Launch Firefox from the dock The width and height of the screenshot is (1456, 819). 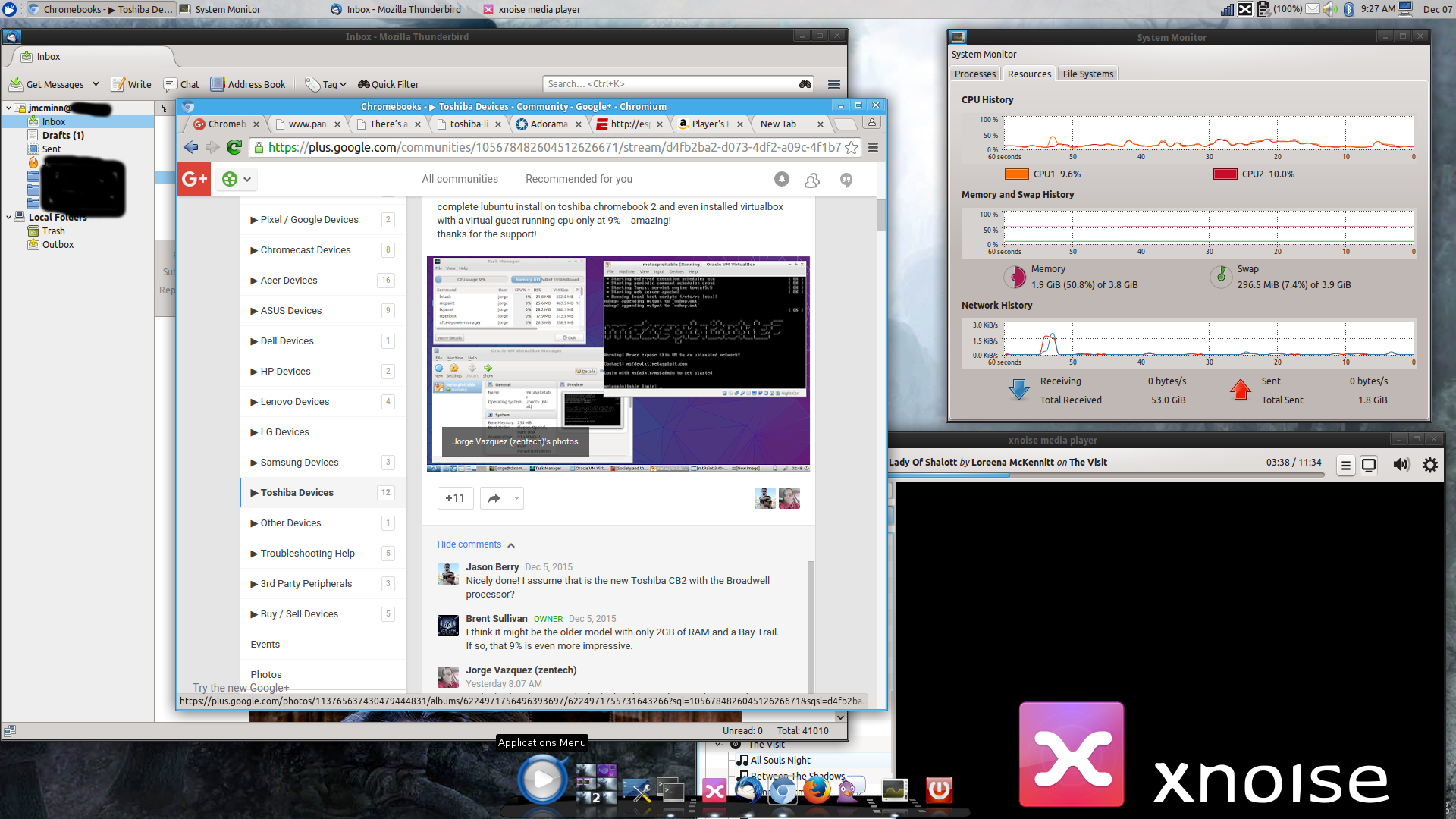pyautogui.click(x=816, y=790)
